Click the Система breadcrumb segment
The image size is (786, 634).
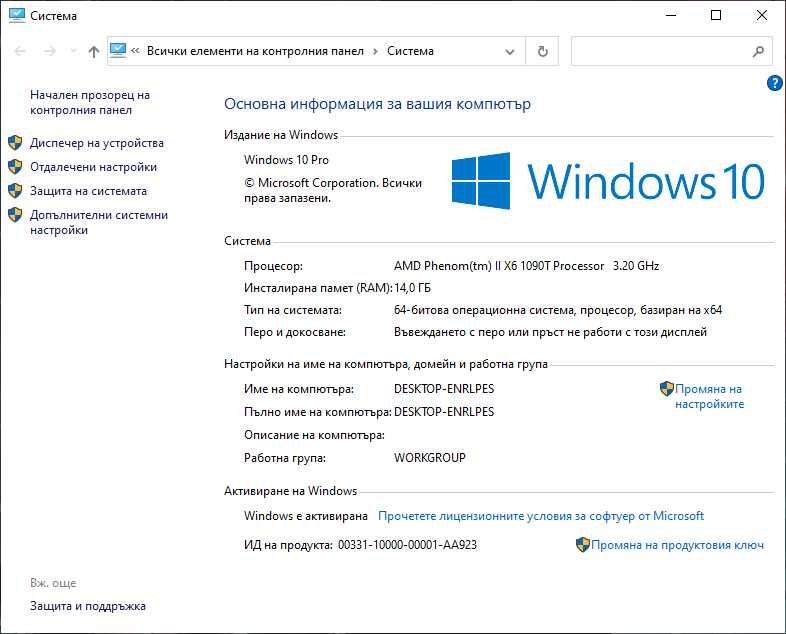[410, 51]
